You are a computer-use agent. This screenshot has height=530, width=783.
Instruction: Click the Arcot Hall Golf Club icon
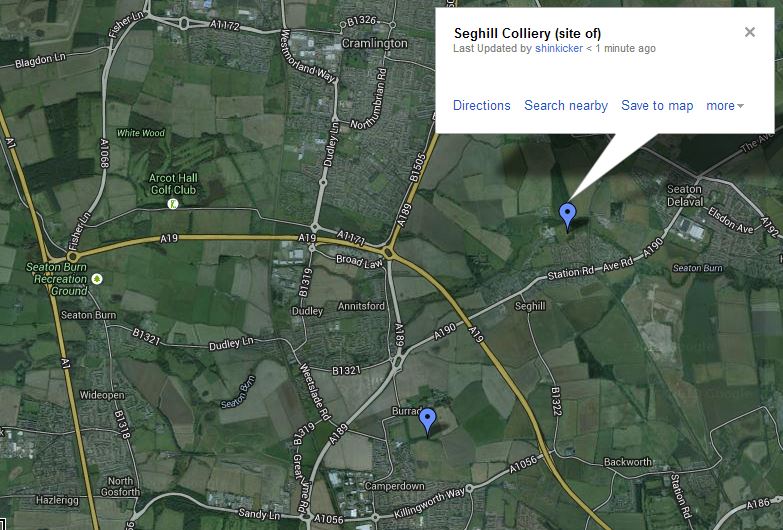click(x=173, y=203)
